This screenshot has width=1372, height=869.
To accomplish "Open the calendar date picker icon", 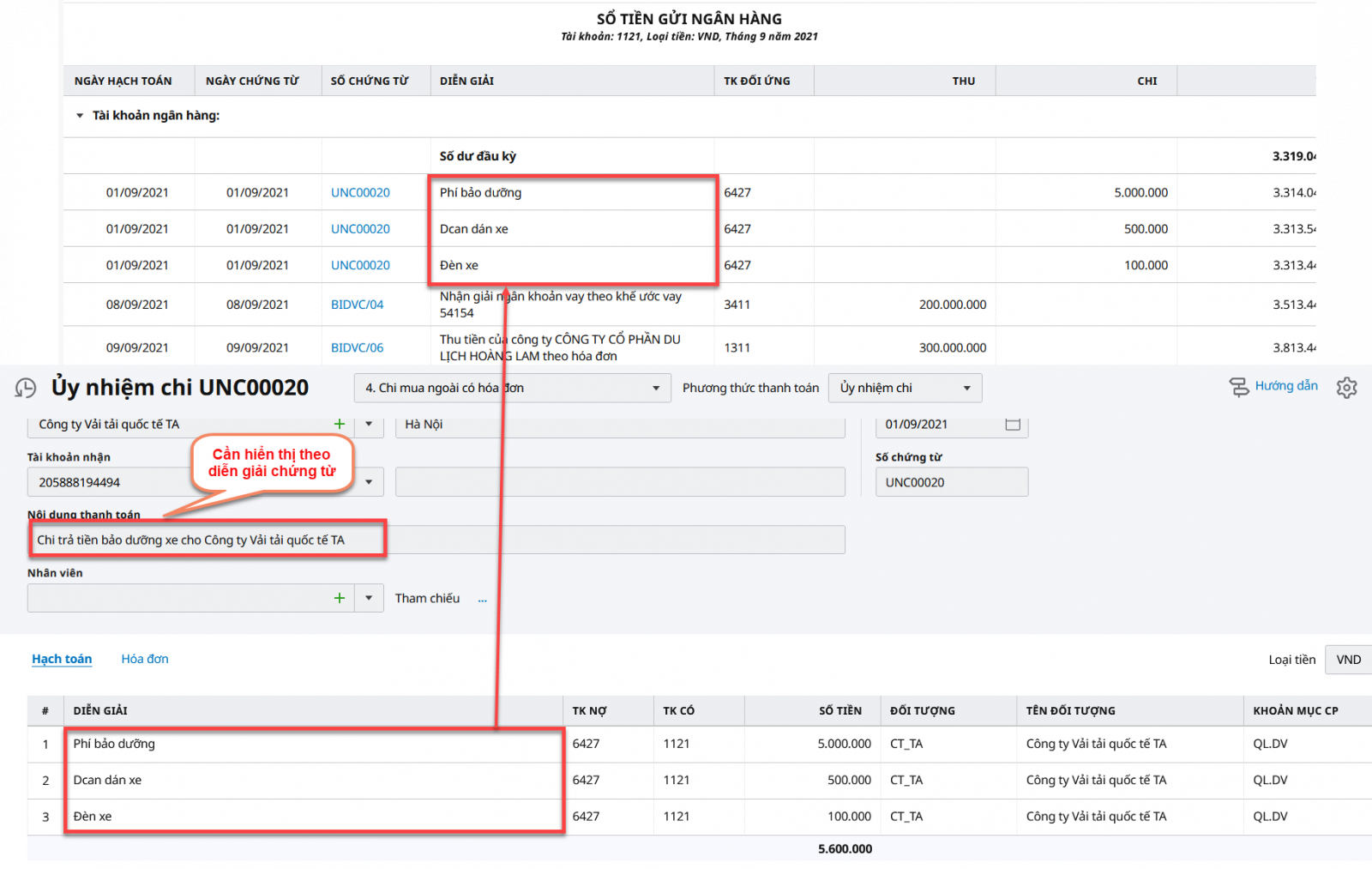I will [1013, 424].
